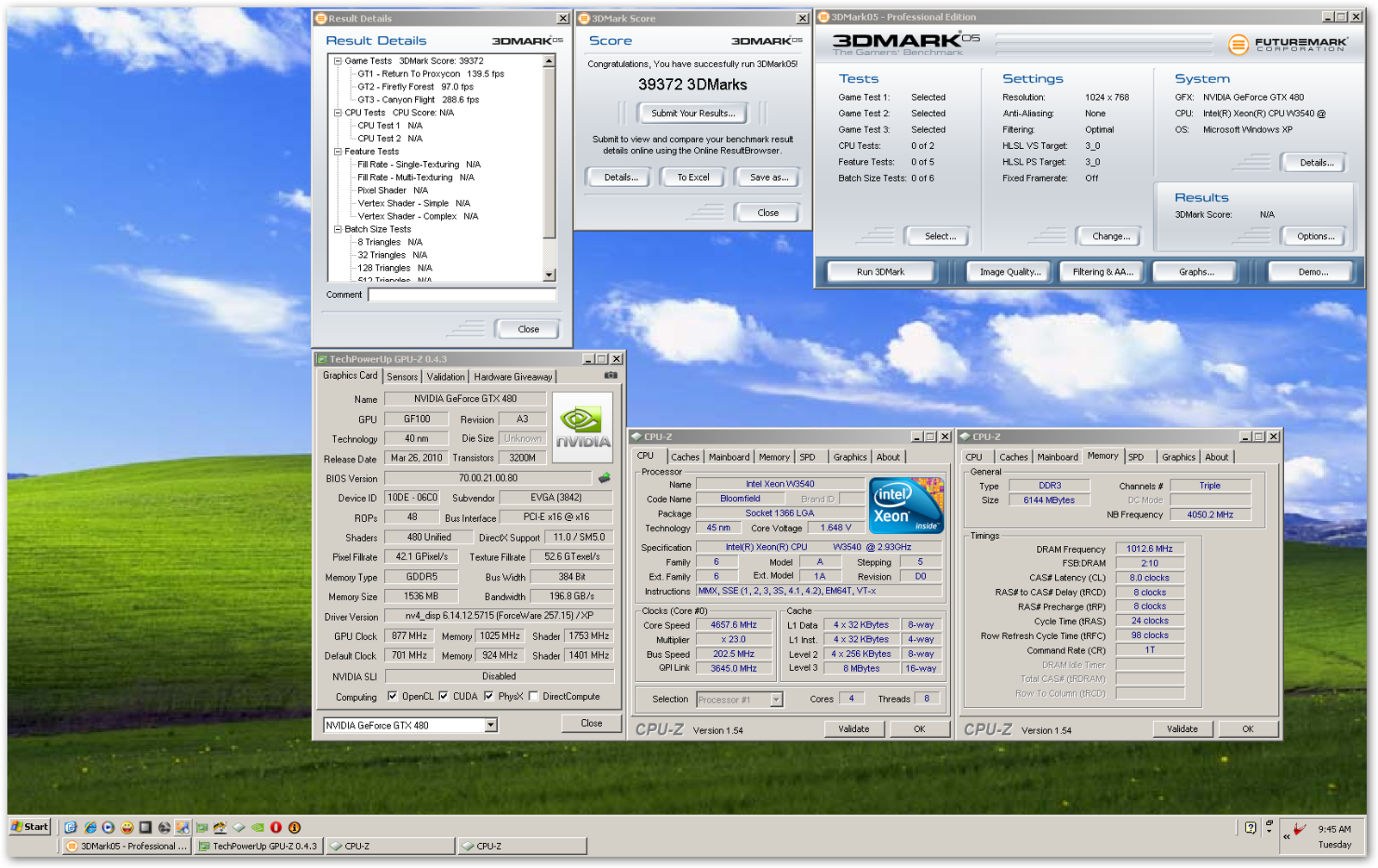Click the house with pencil quick launch icon
This screenshot has height=868, width=1378.
point(220,828)
